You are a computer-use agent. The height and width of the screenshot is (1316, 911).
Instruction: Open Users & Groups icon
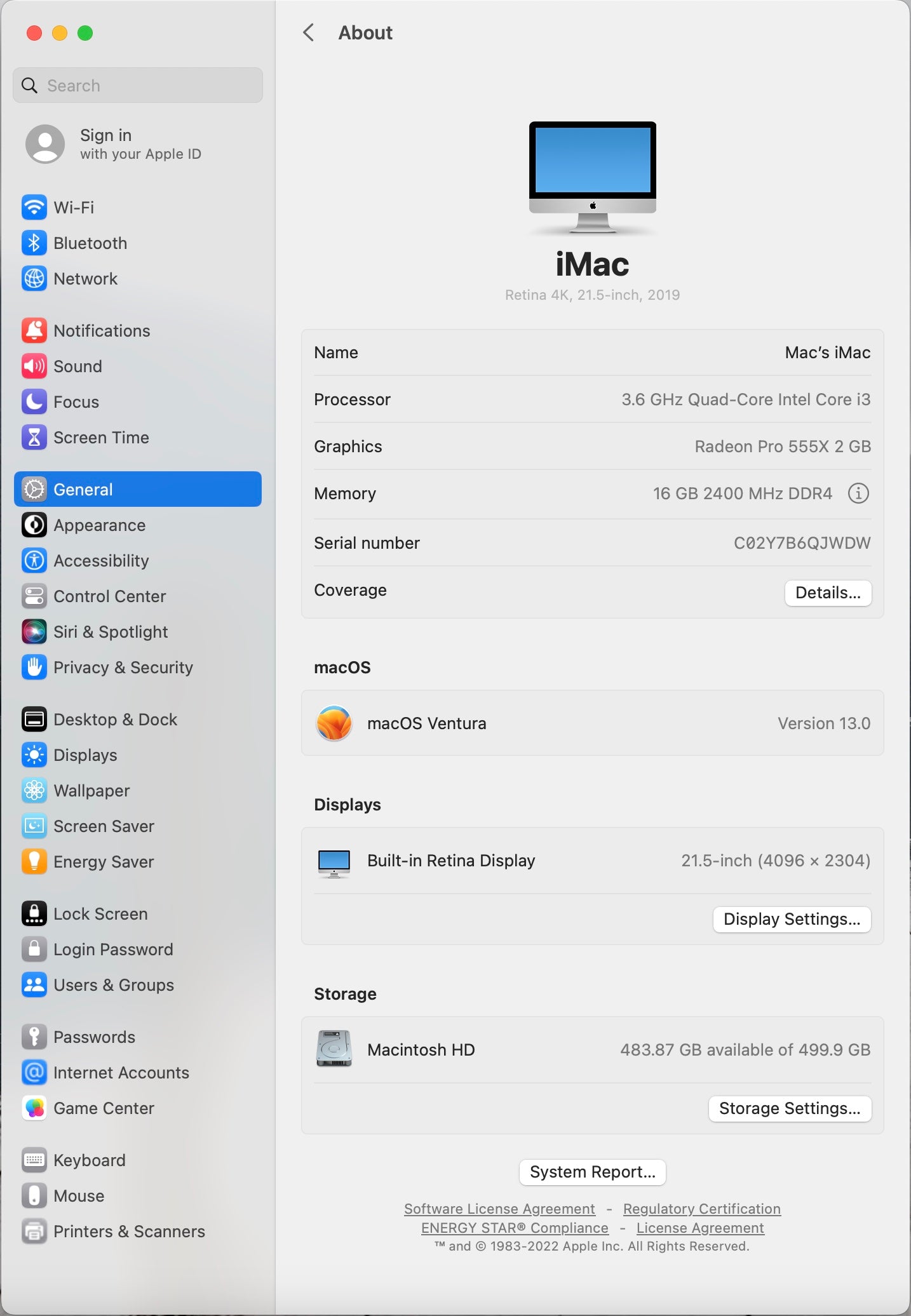[x=34, y=984]
